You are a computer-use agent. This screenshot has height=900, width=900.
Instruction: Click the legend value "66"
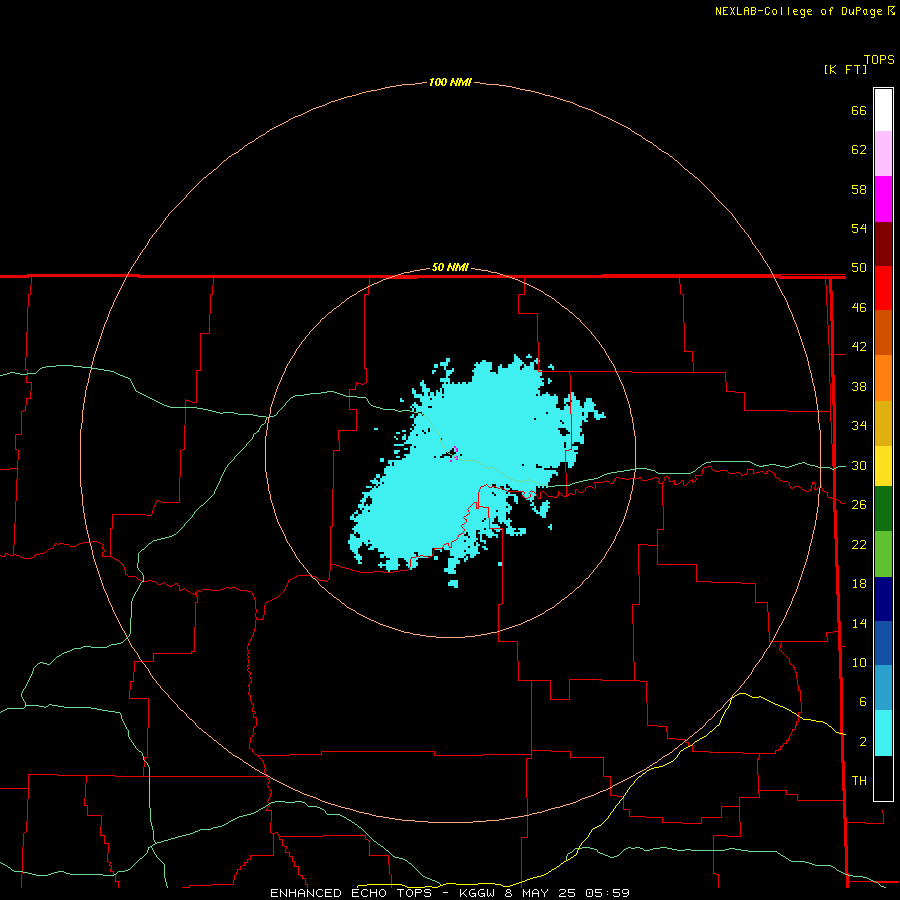click(x=859, y=110)
